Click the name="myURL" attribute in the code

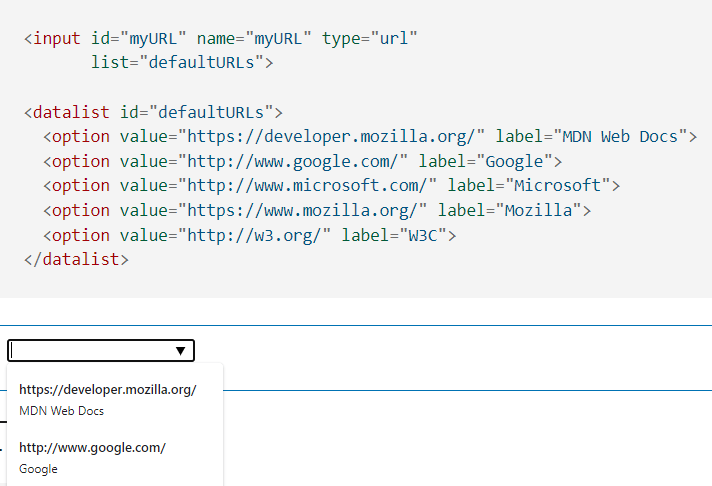254,38
